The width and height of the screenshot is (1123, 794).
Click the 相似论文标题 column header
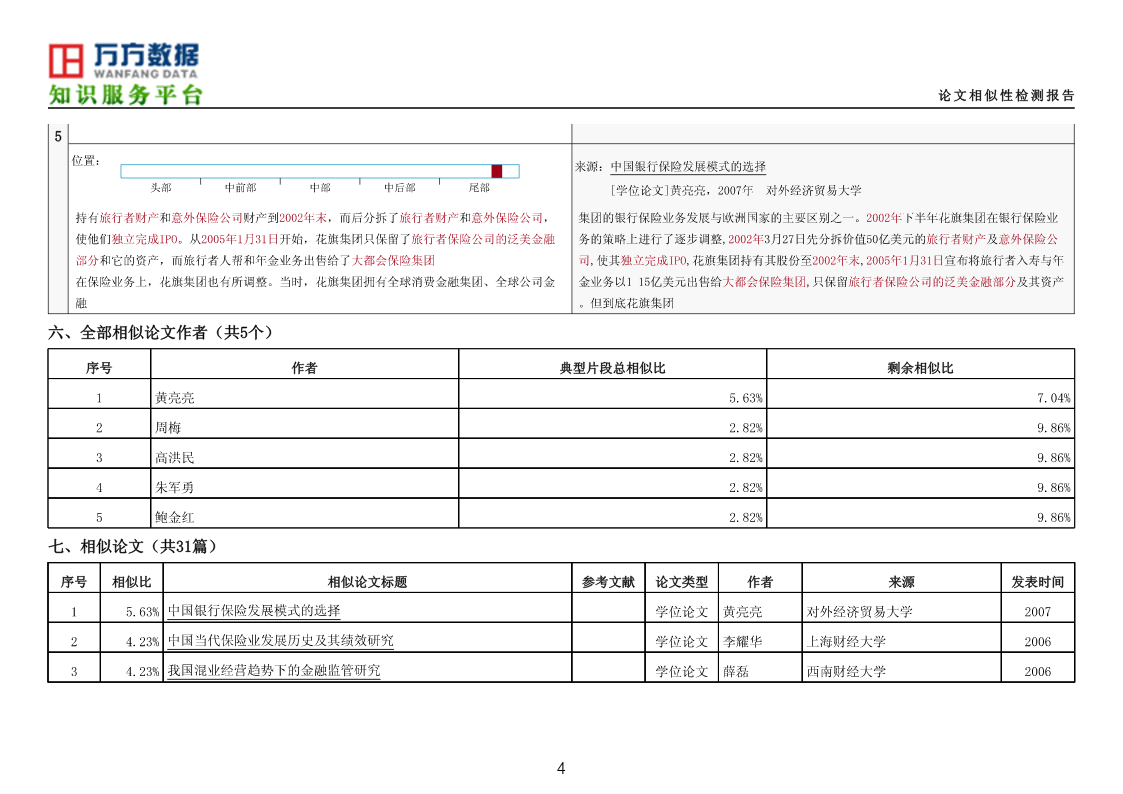[x=367, y=582]
